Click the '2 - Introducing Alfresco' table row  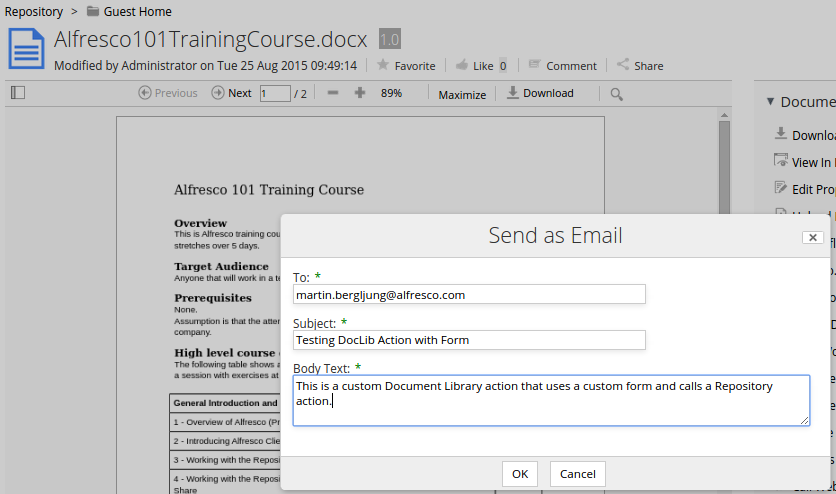[226, 441]
